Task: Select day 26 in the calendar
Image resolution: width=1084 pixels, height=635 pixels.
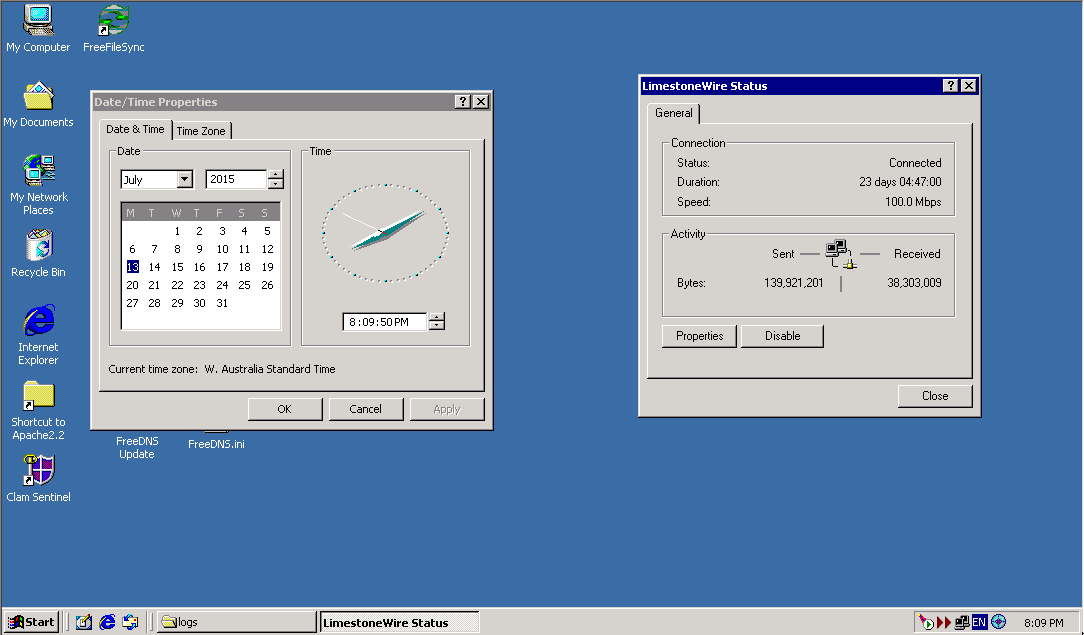Action: click(x=267, y=285)
